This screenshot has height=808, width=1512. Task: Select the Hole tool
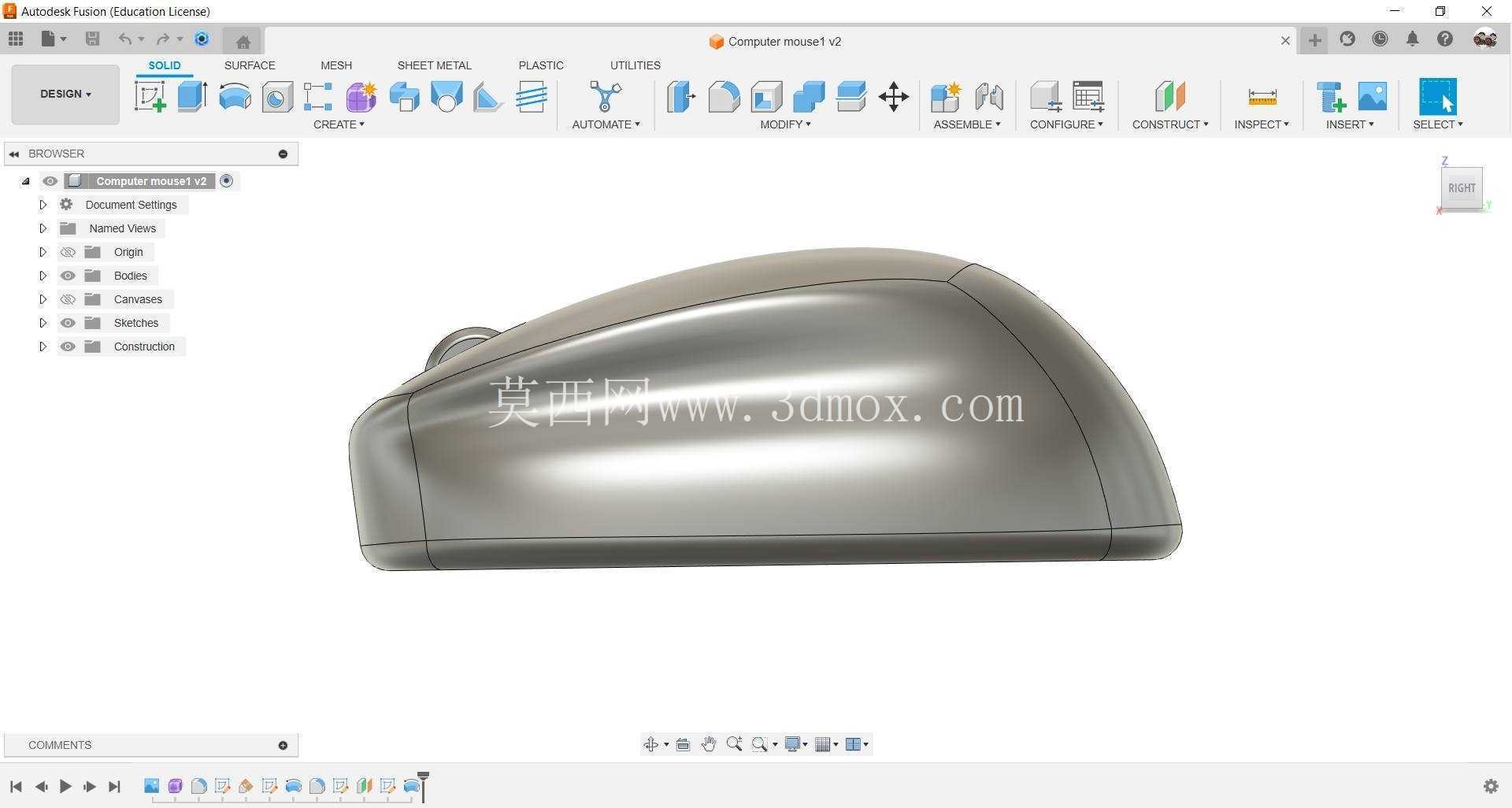click(x=277, y=97)
